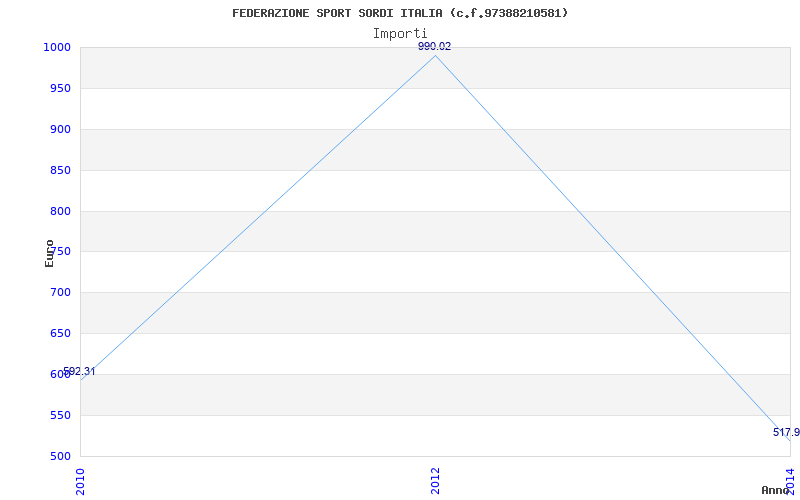The image size is (800, 500).
Task: Click the 550 y-axis tick label
Action: [x=60, y=415]
